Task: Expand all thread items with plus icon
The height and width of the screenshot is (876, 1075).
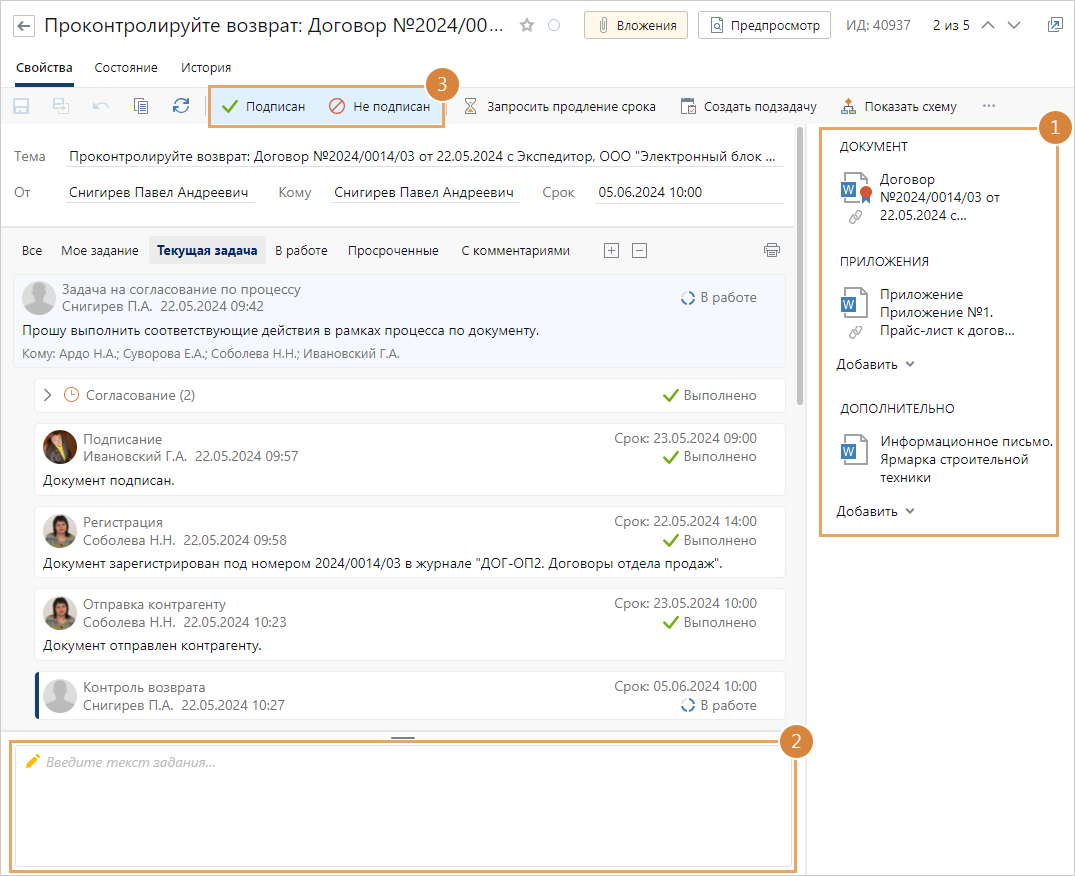Action: click(611, 251)
